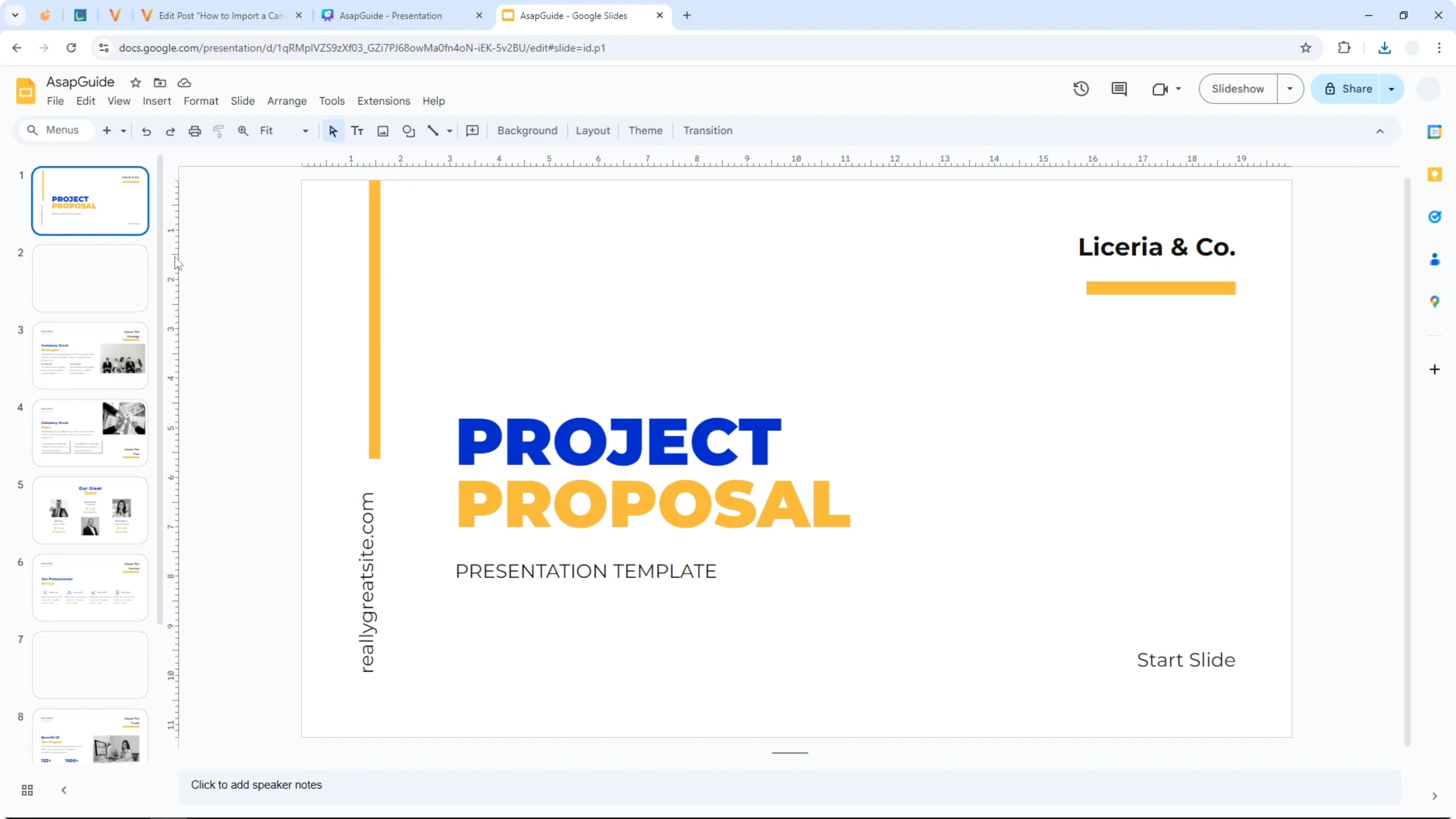Hide side panel chevron at bottom right

(x=1435, y=796)
